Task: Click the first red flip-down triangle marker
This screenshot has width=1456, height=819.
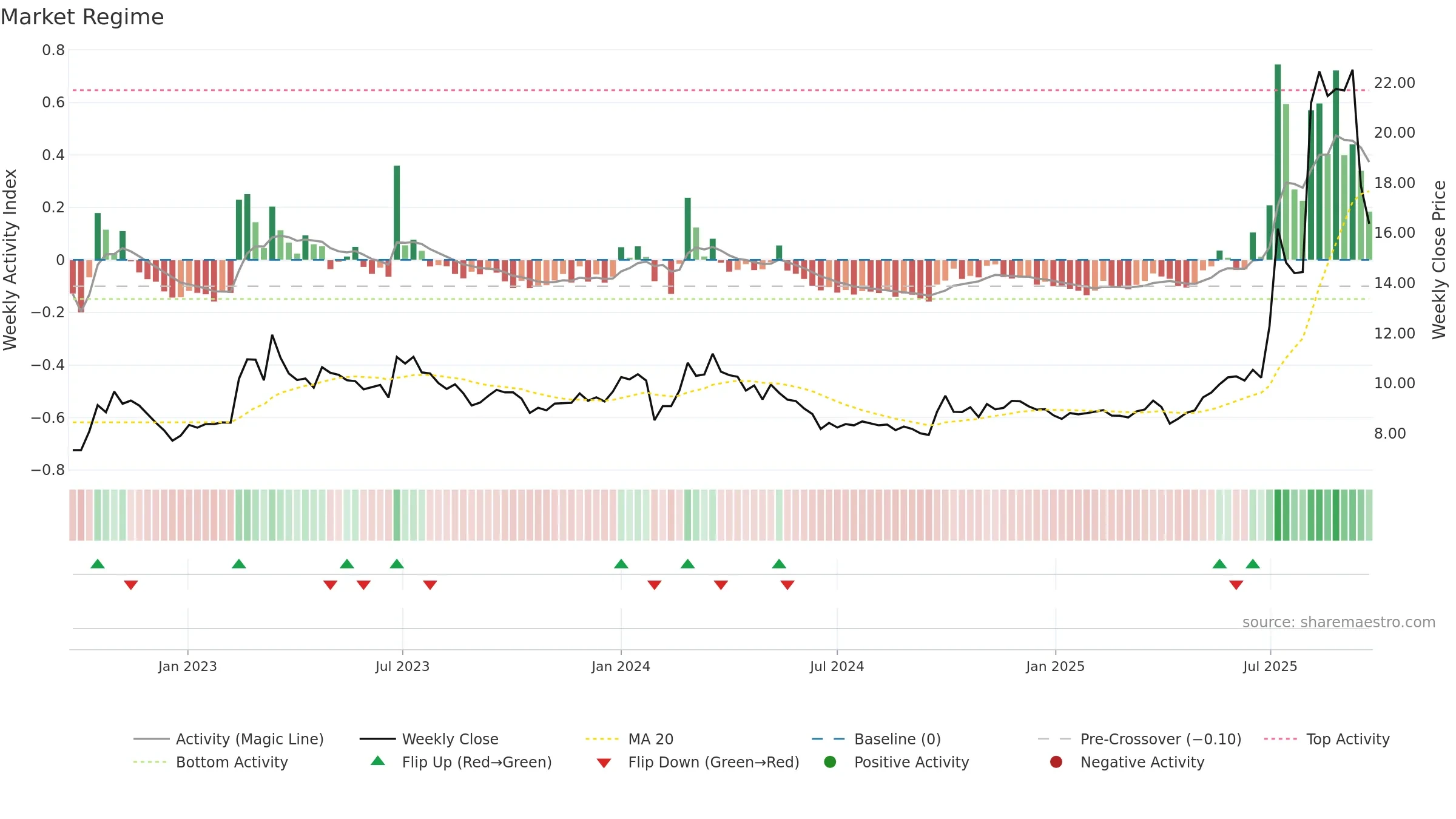Action: point(131,585)
